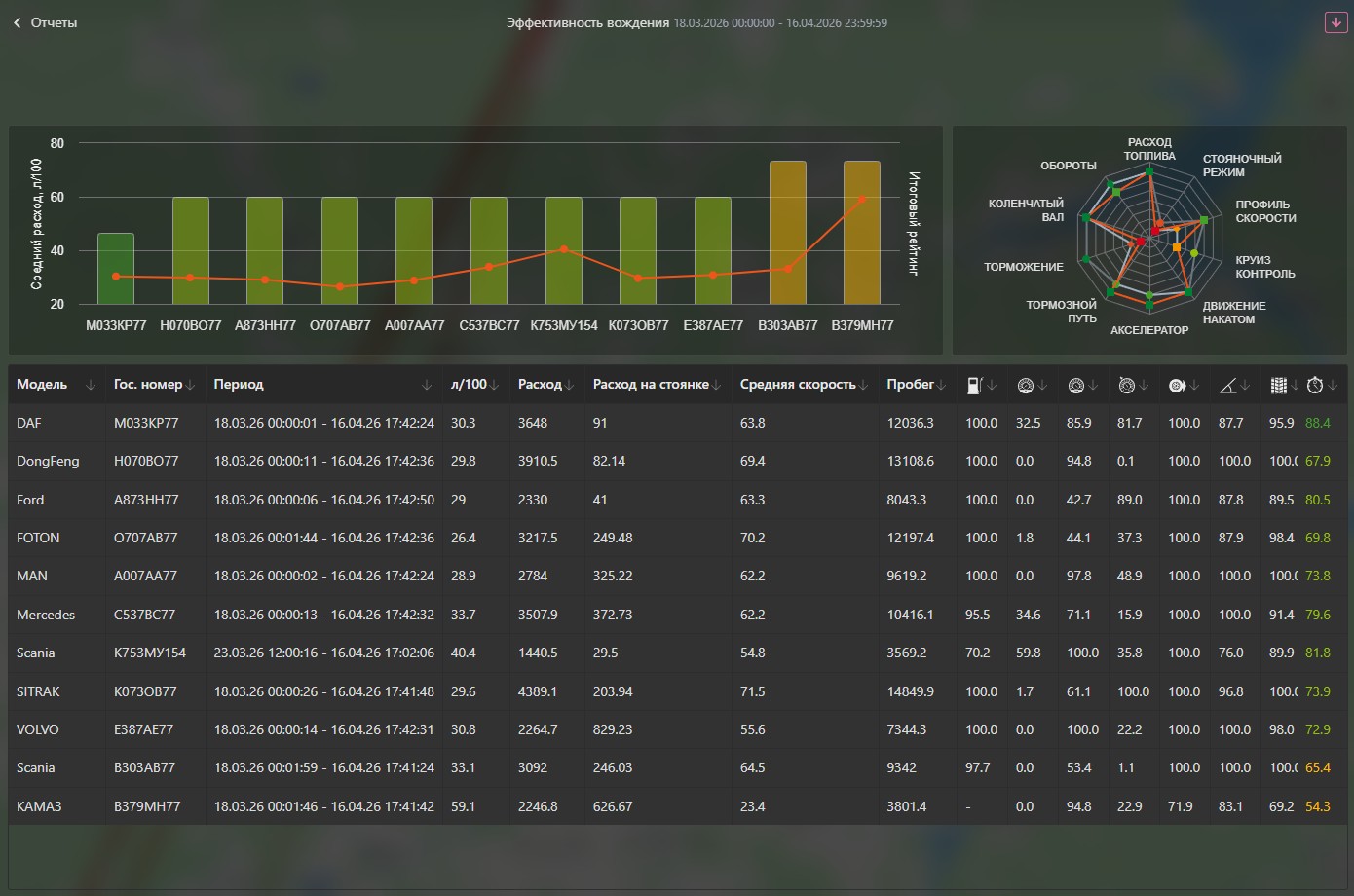Viewport: 1354px width, 896px height.
Task: Click the back chevron next to Отчёты
Action: click(x=18, y=22)
